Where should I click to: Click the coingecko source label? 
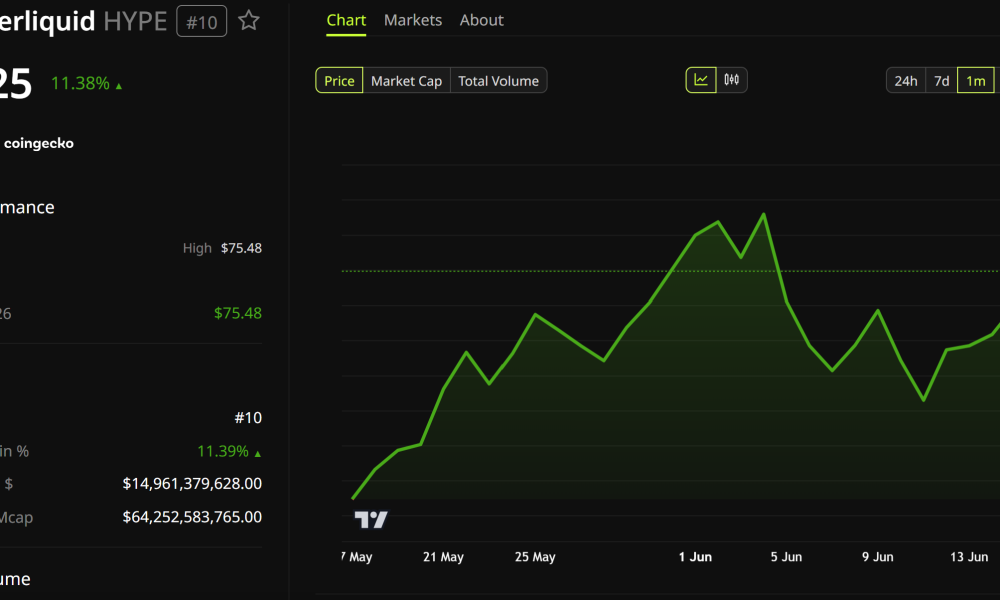38,143
